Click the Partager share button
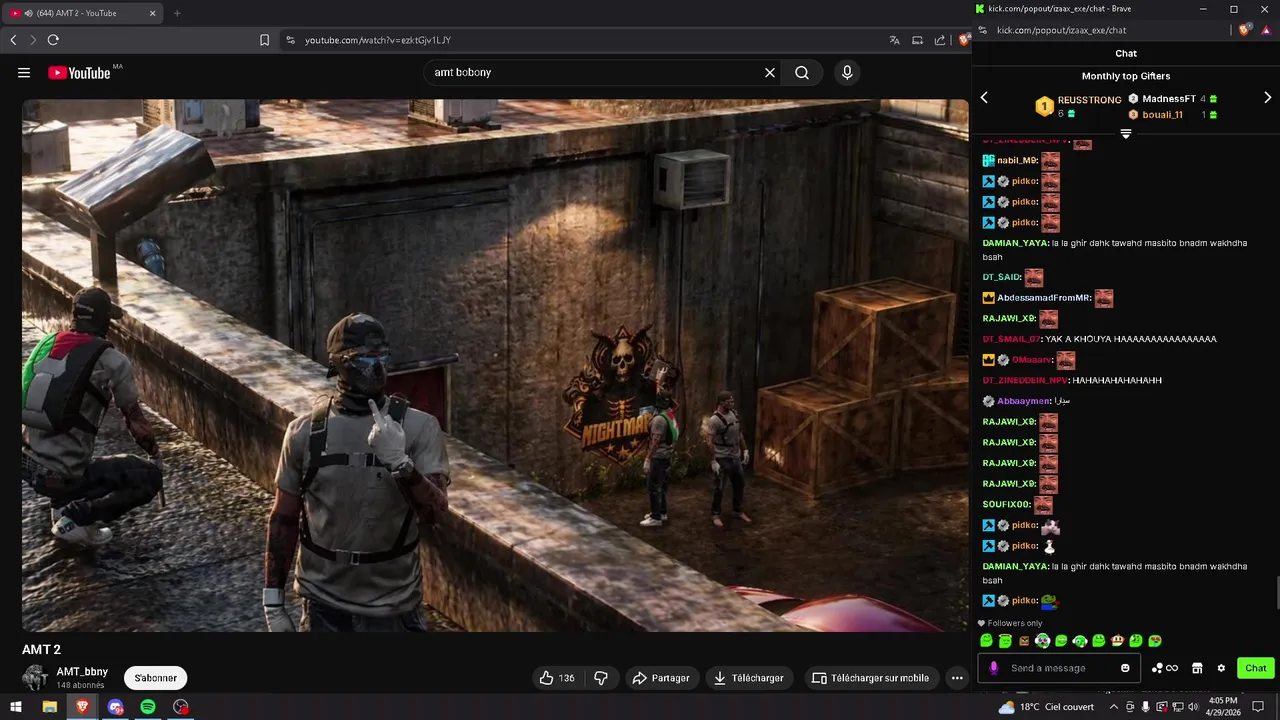The image size is (1280, 720). pyautogui.click(x=661, y=678)
